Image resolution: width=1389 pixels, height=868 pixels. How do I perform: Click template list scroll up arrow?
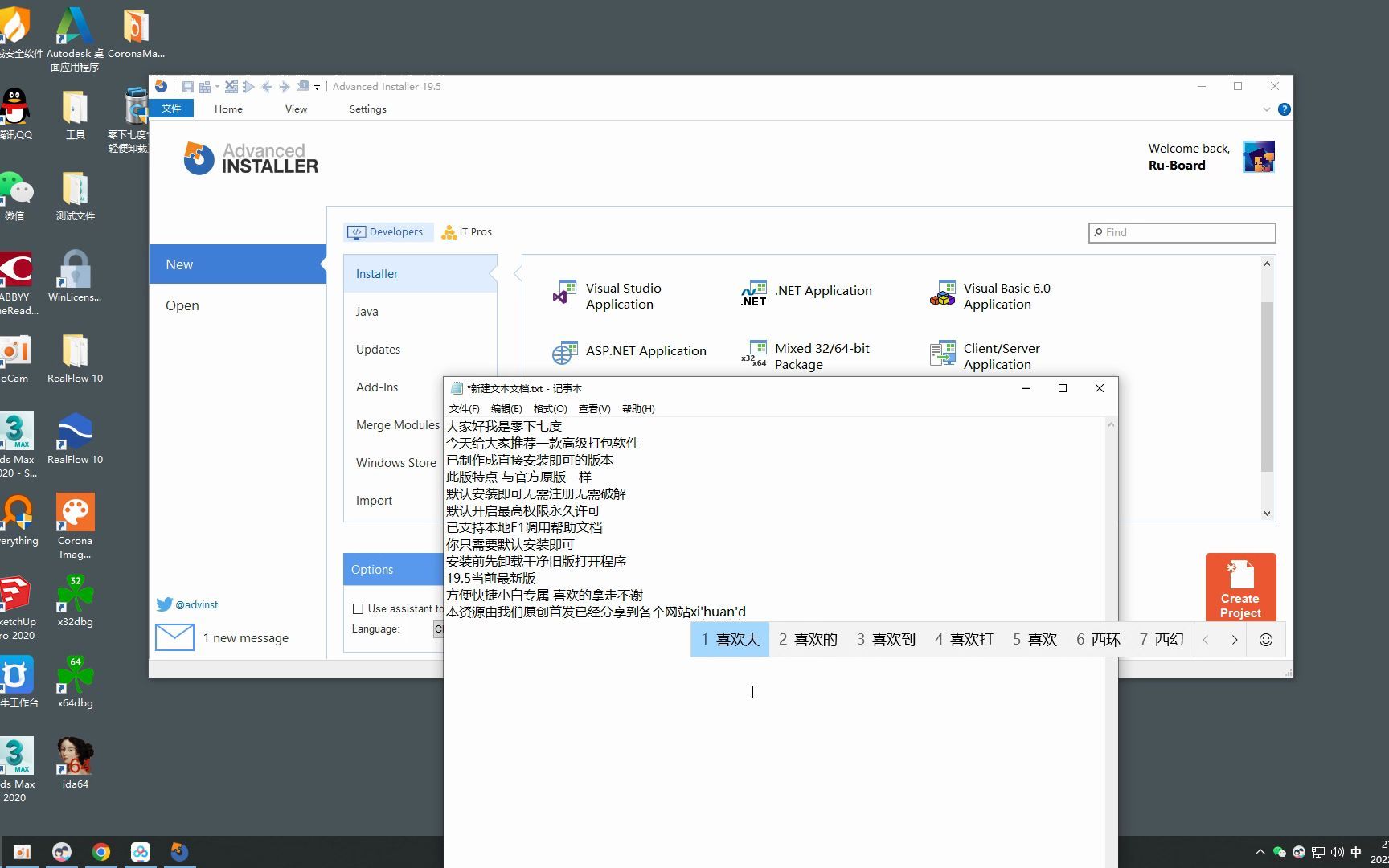point(1267,264)
